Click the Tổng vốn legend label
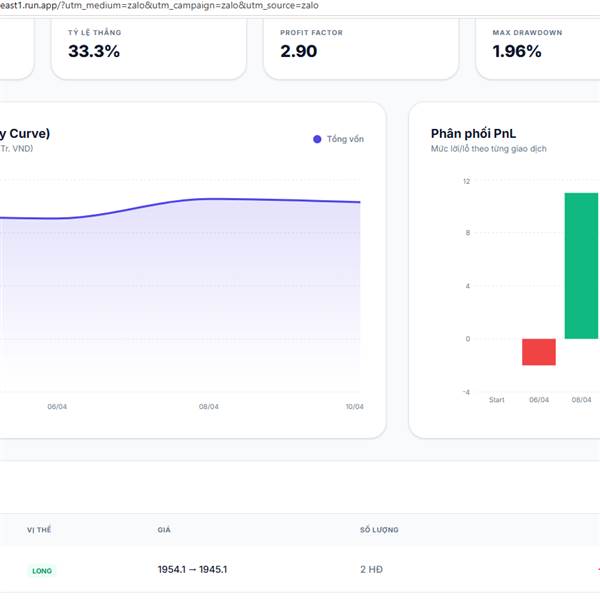Viewport: 600px width, 600px height. click(345, 139)
